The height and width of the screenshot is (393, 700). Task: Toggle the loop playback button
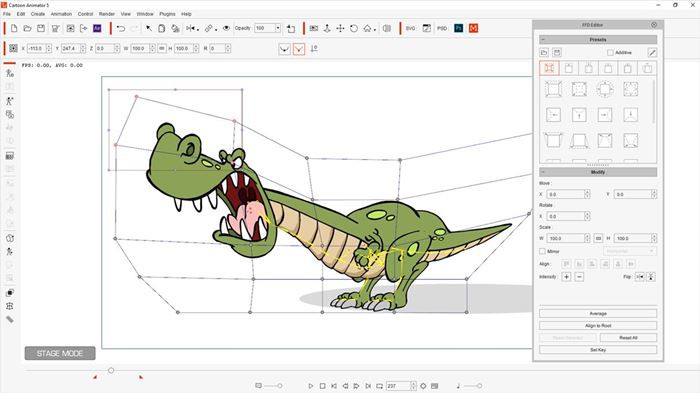click(x=379, y=386)
